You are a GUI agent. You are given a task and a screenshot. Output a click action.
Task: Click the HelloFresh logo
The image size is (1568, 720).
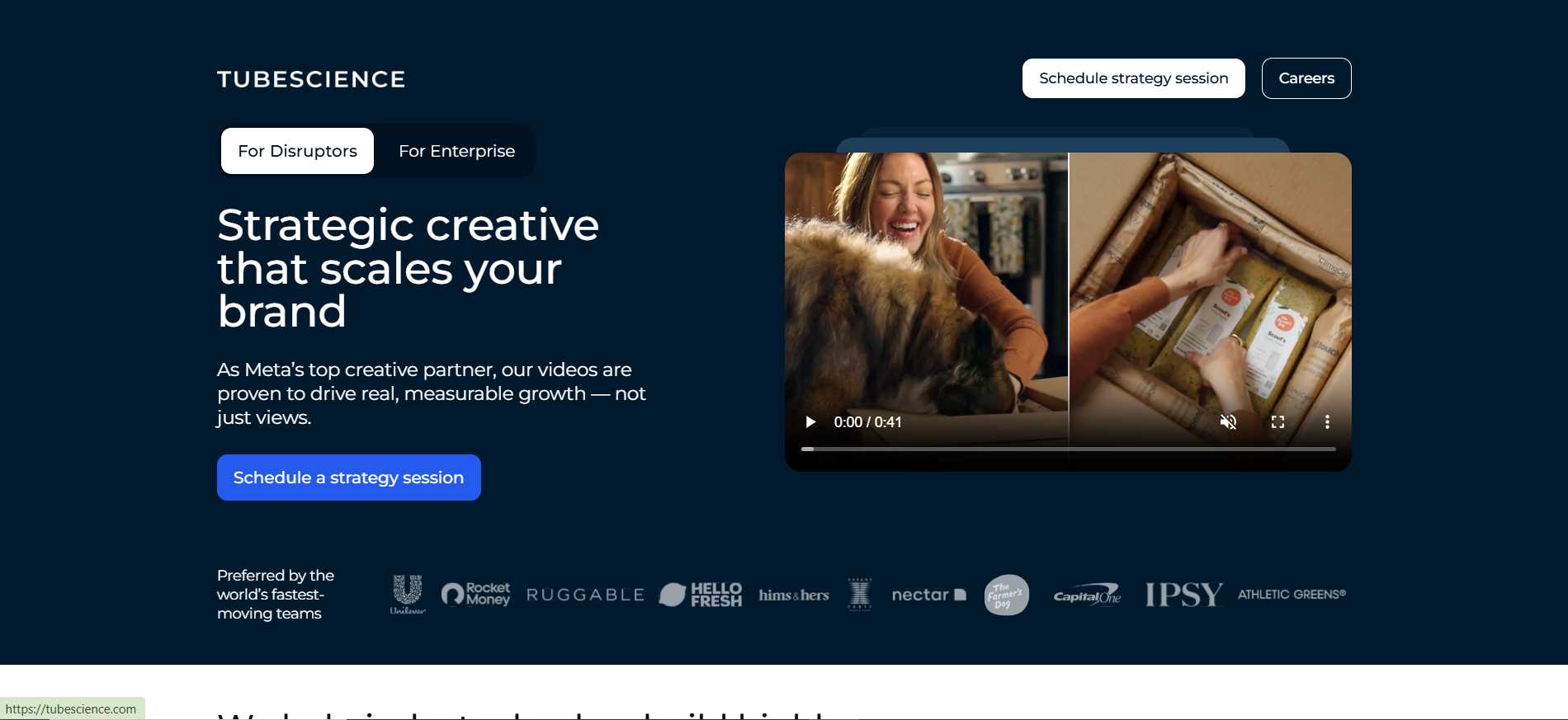pos(701,595)
